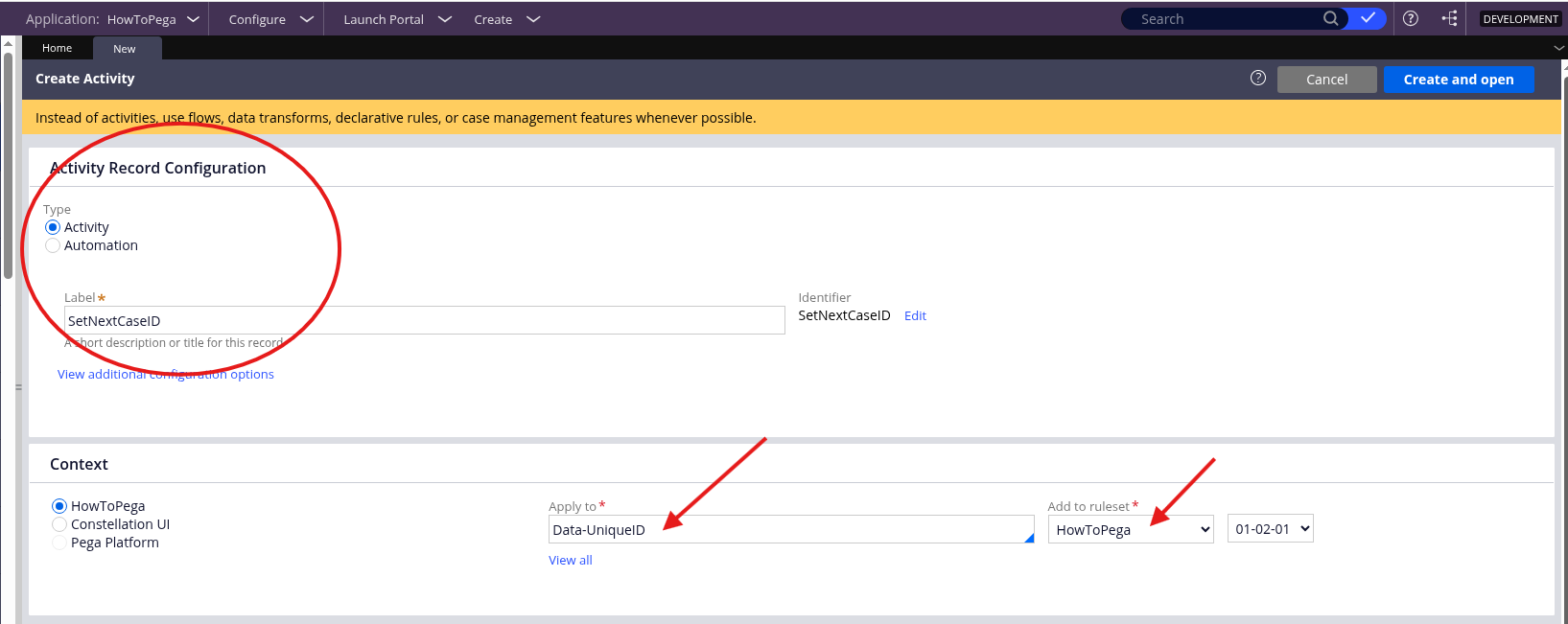Select the Activity type radio button
Viewport: 1568px width, 624px height.
coord(53,227)
